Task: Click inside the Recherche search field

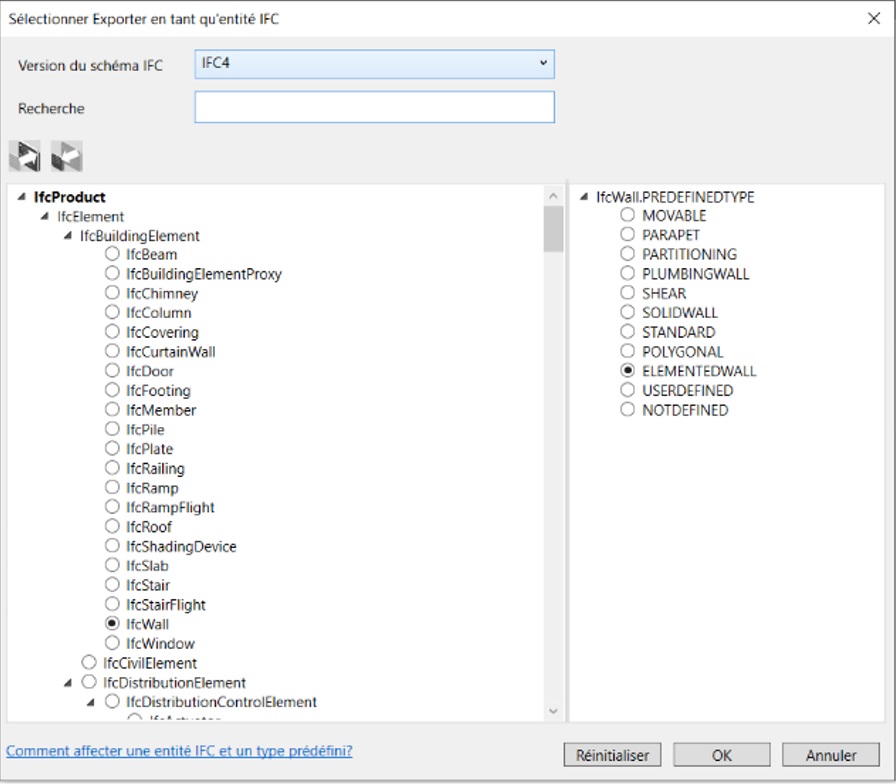Action: [374, 108]
